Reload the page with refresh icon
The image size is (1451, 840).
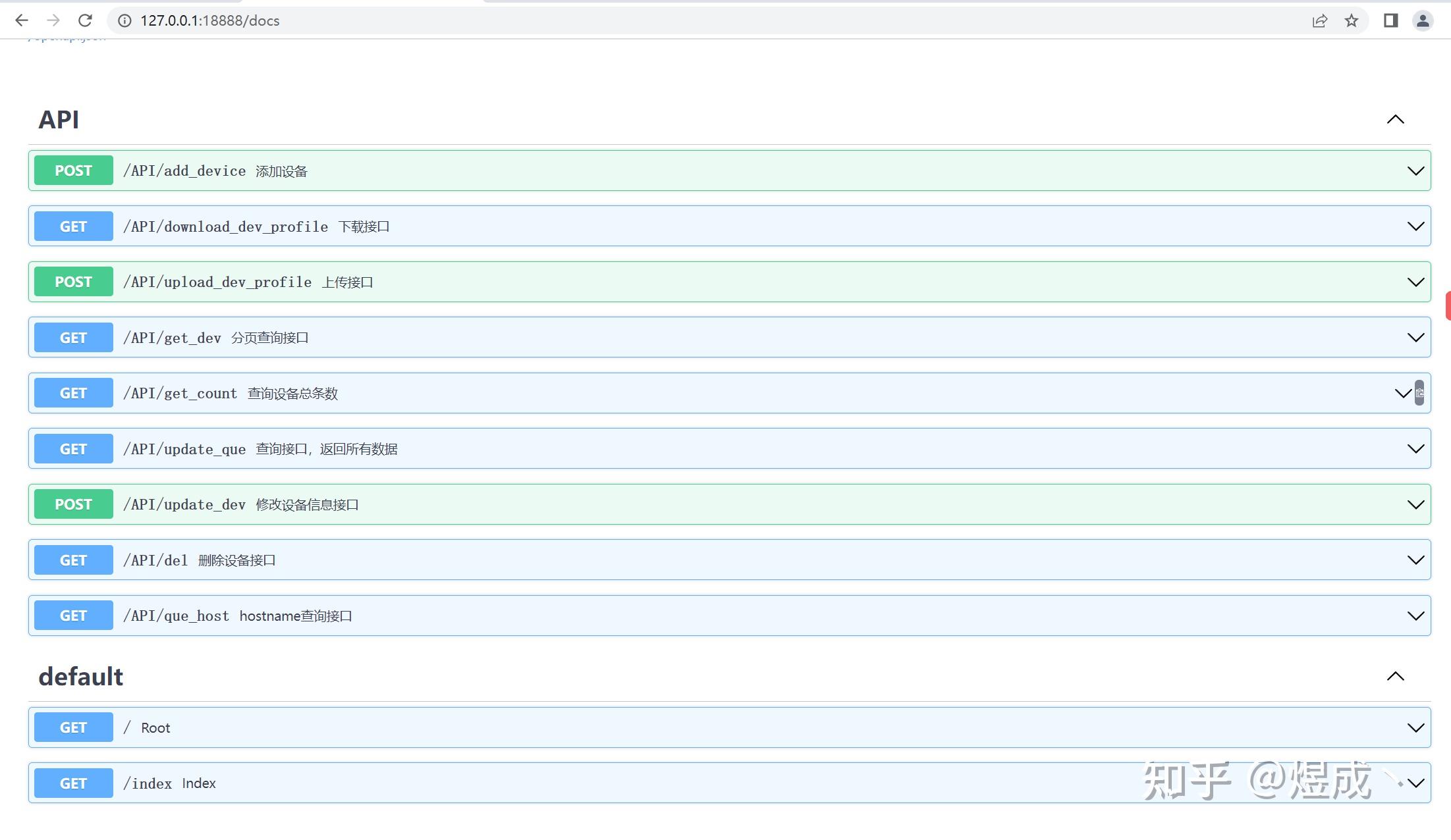(x=85, y=20)
